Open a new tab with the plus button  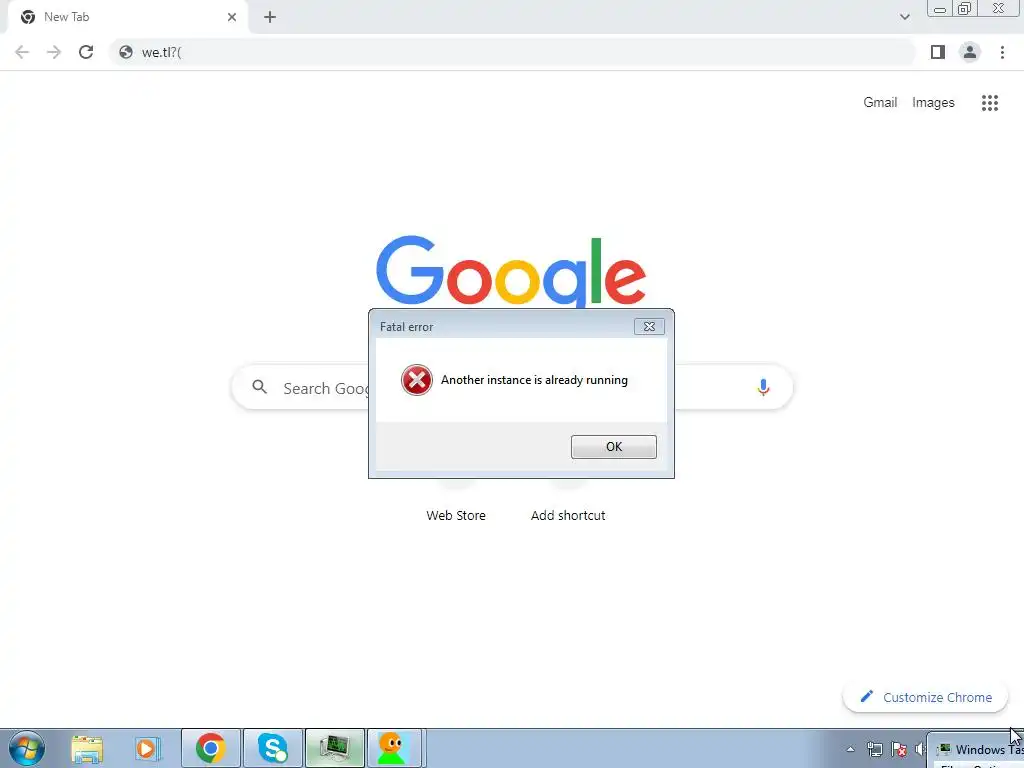pos(270,17)
